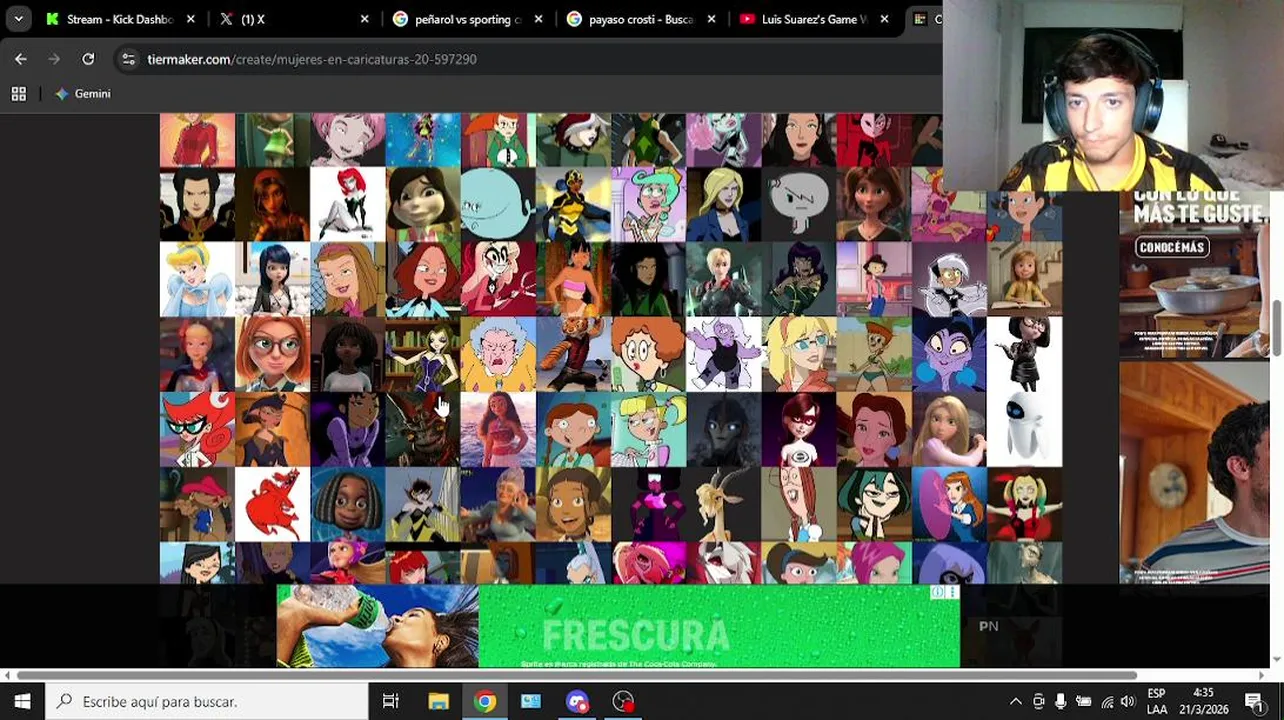
Task: Close the peñarol vs sporting tab
Action: click(x=538, y=19)
